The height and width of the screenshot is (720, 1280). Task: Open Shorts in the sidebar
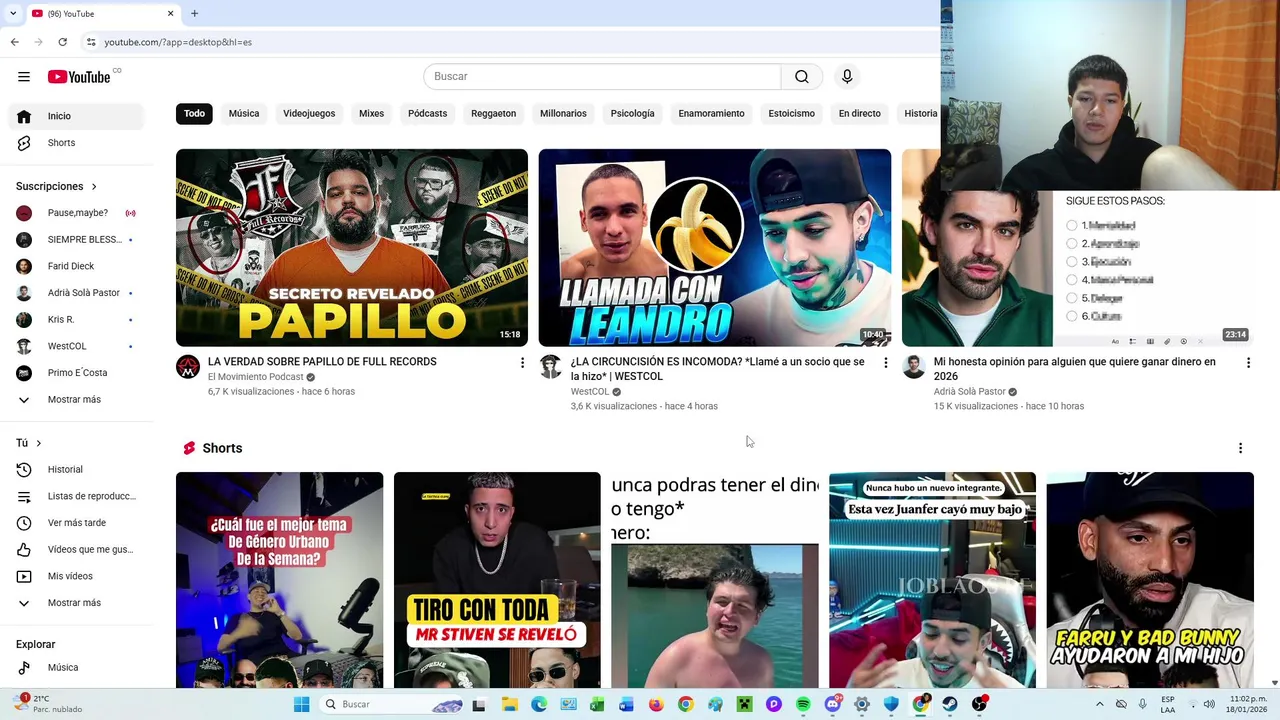[x=76, y=143]
